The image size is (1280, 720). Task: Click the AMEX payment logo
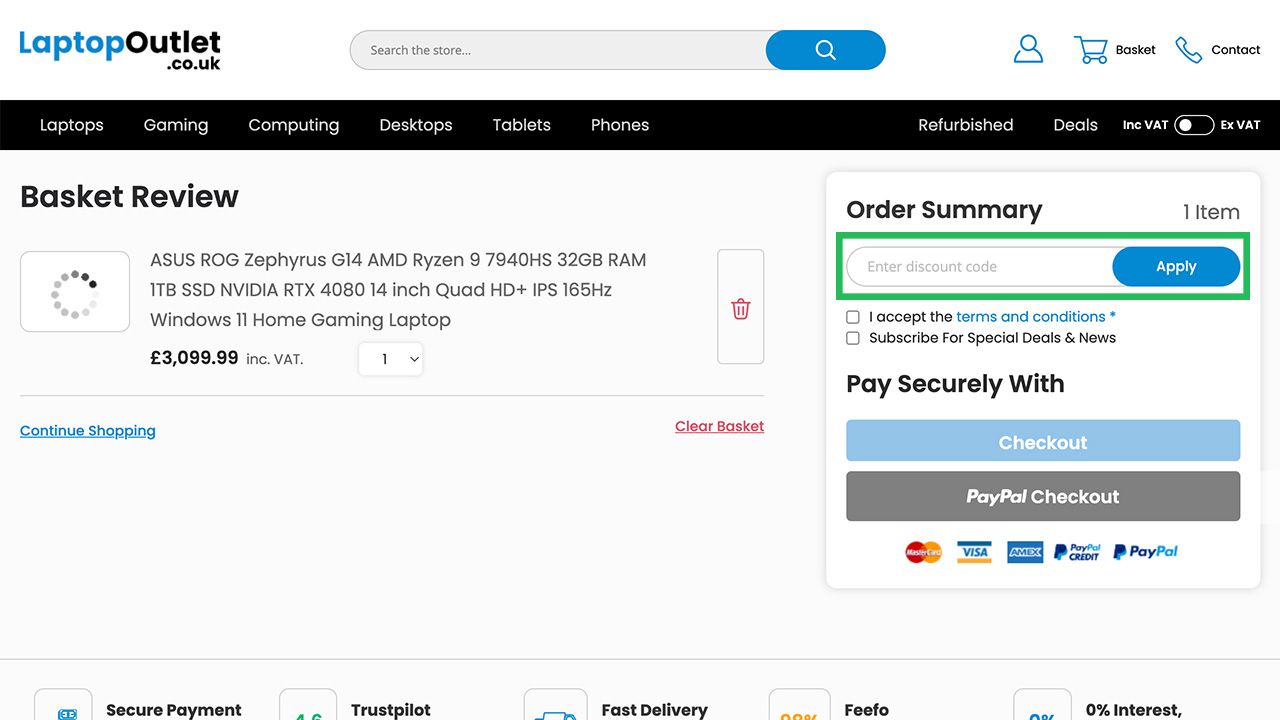(1025, 552)
